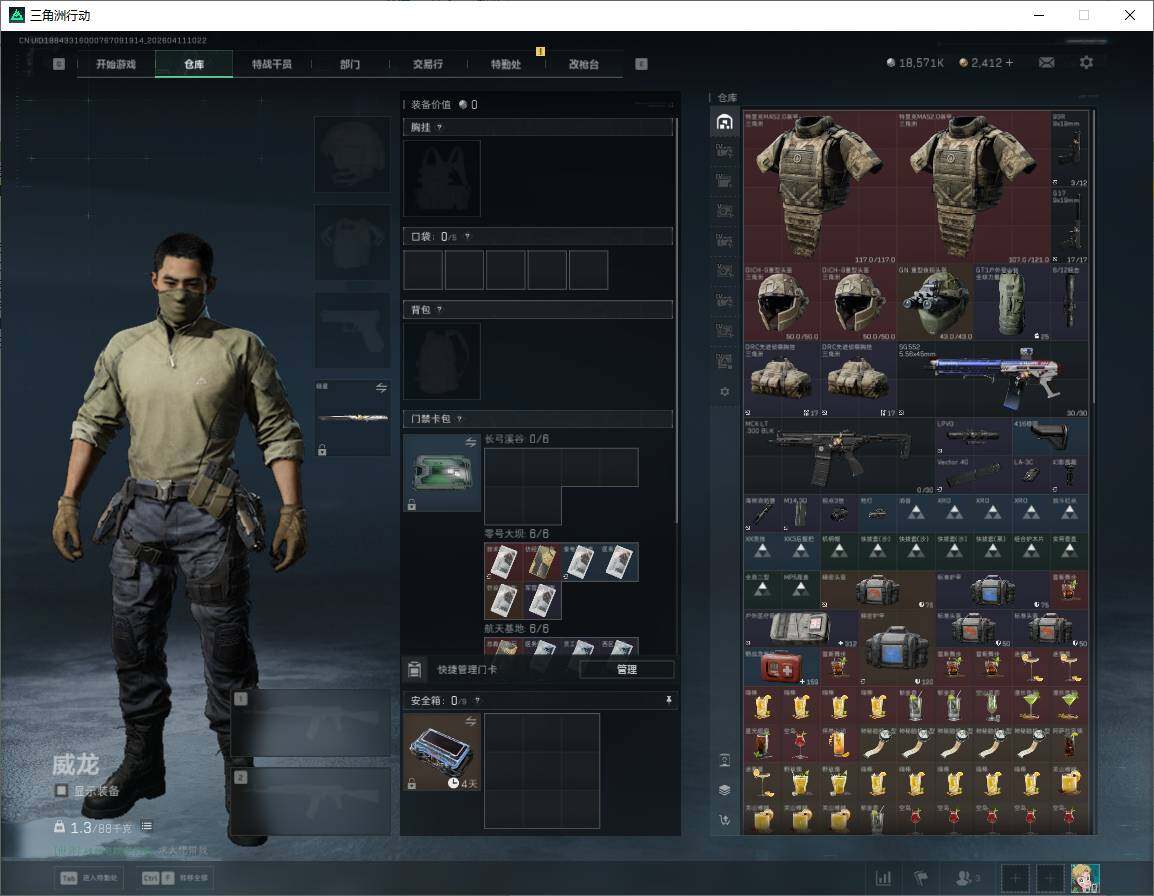Viewport: 1154px width, 896px height.
Task: Click the warehouse sidebar preview icon above layers
Action: point(724,761)
